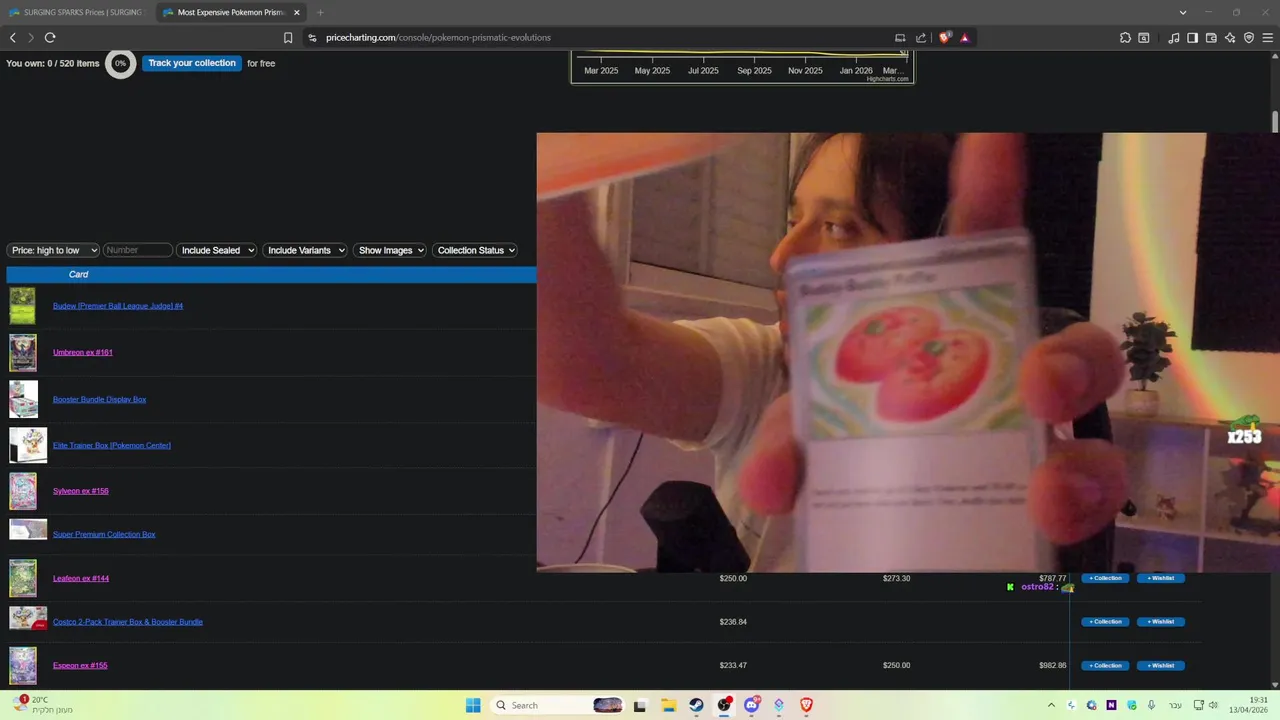Screen dimensions: 1280x720
Task: Open the Booster Bundle Display Box link
Action: (x=99, y=399)
